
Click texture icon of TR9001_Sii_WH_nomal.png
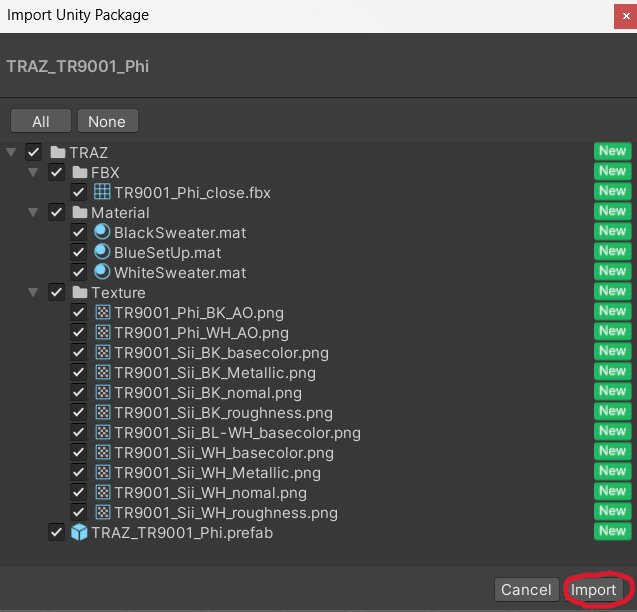(103, 492)
